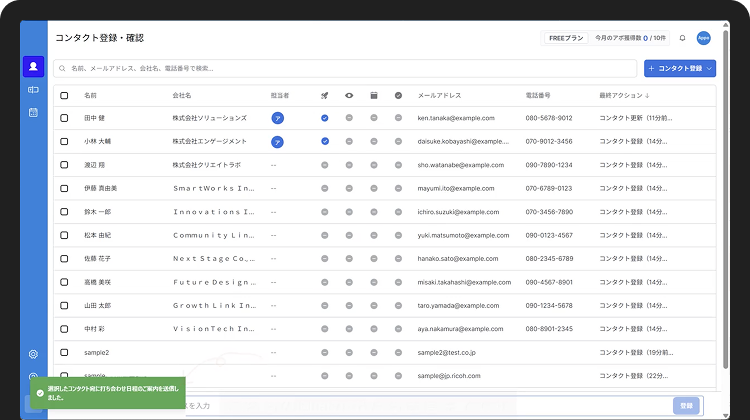Click eye status dot in 山田 太郎 row
Screen dimensions: 750x420
click(x=349, y=305)
